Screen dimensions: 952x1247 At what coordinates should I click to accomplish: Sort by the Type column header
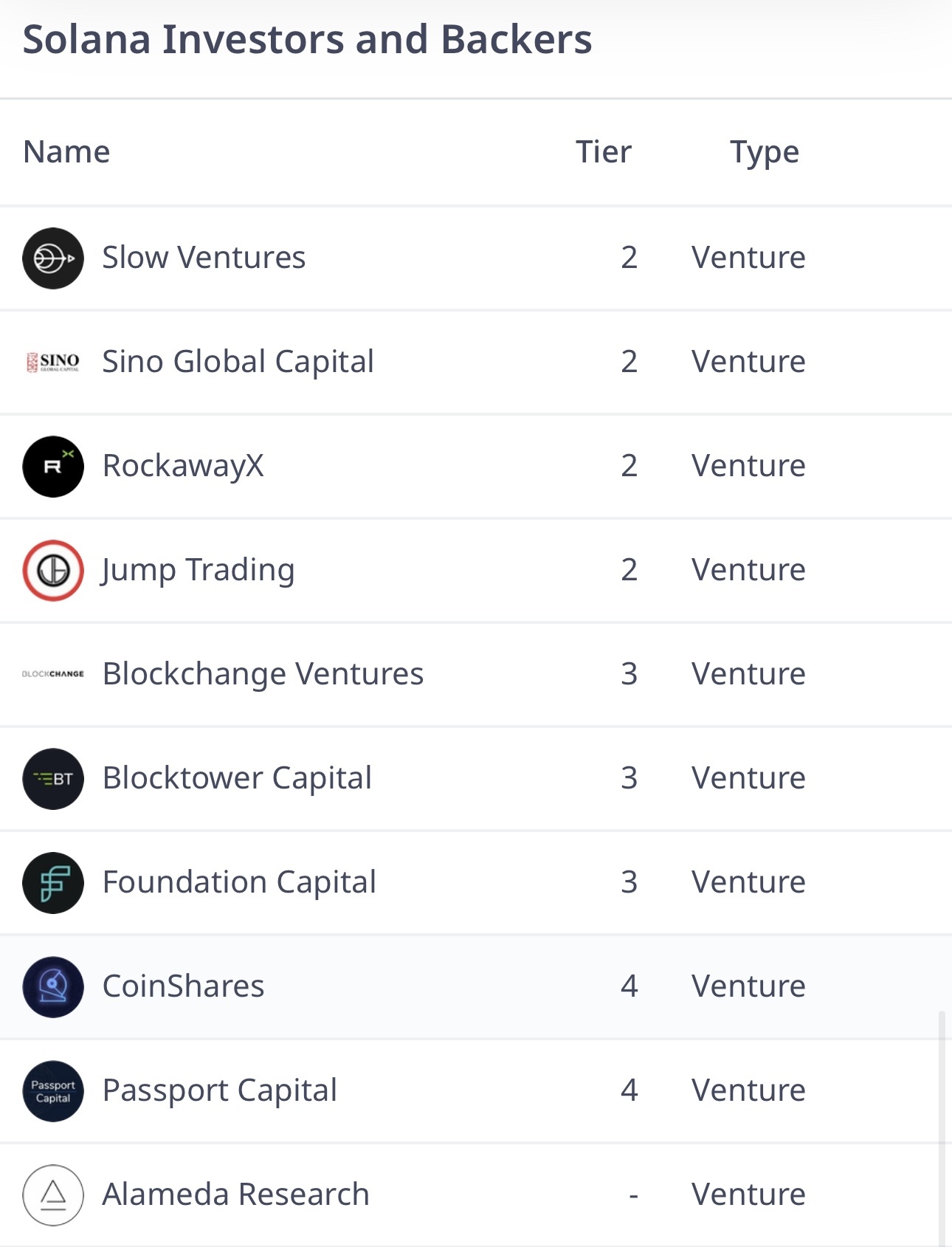[765, 153]
